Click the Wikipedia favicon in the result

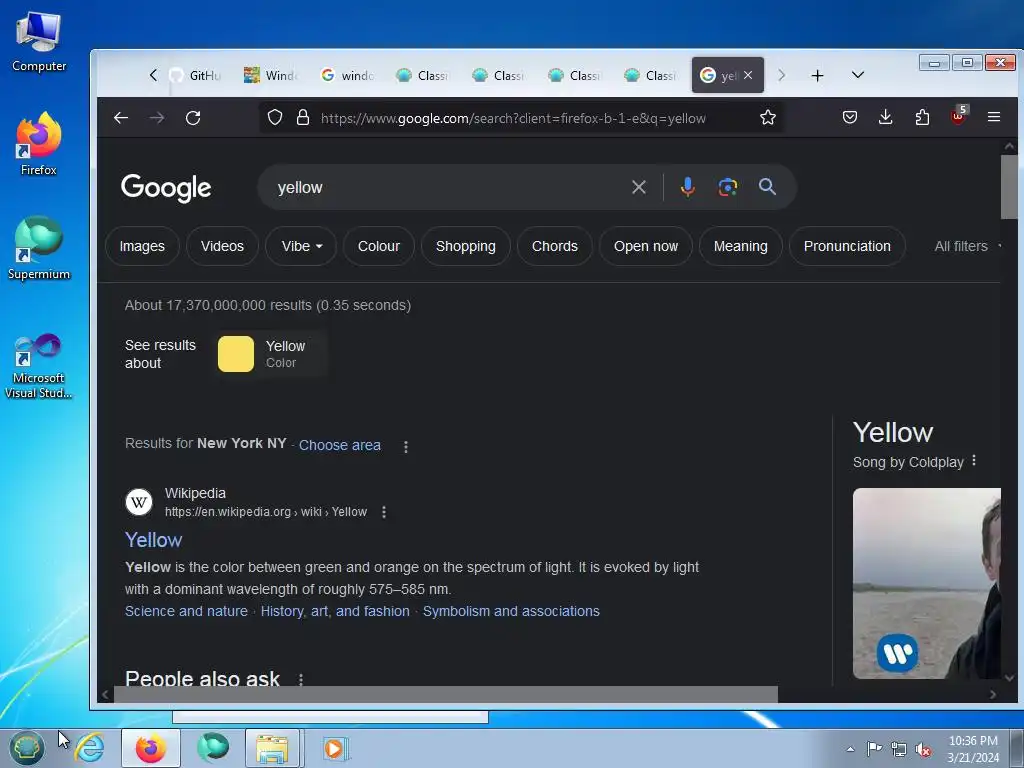tap(138, 502)
